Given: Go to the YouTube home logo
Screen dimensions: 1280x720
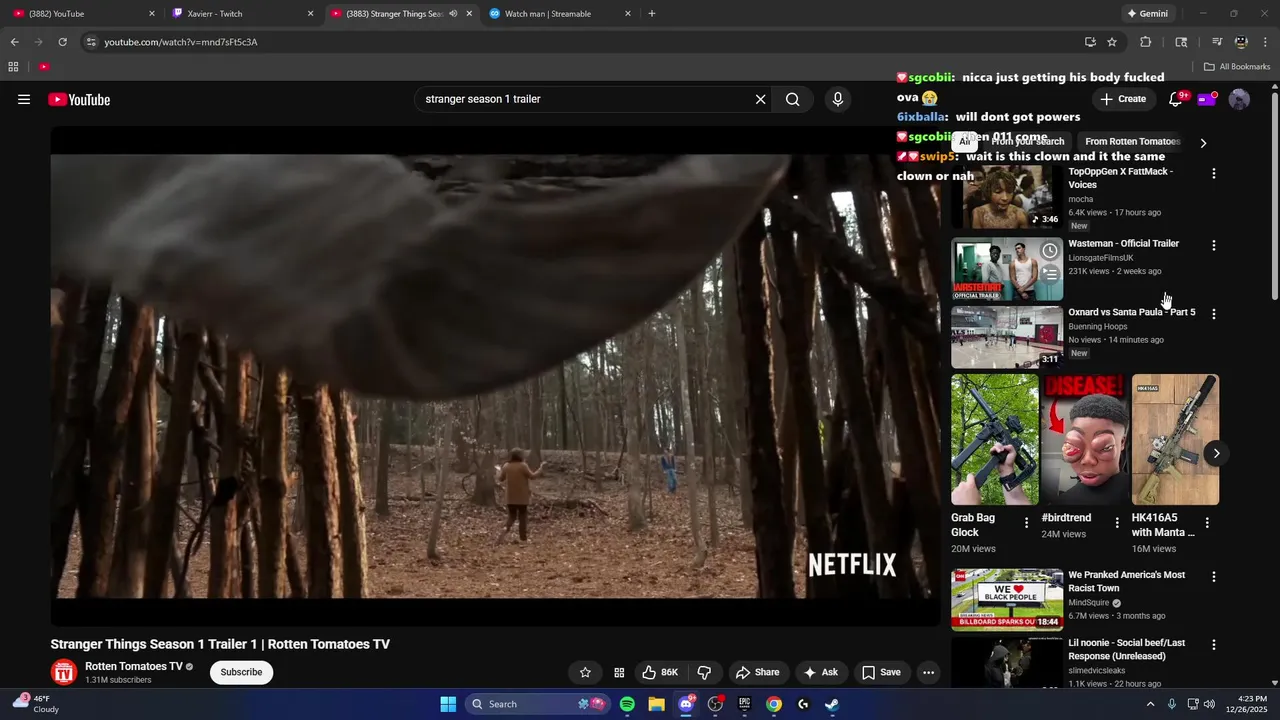Looking at the screenshot, I should (x=79, y=99).
